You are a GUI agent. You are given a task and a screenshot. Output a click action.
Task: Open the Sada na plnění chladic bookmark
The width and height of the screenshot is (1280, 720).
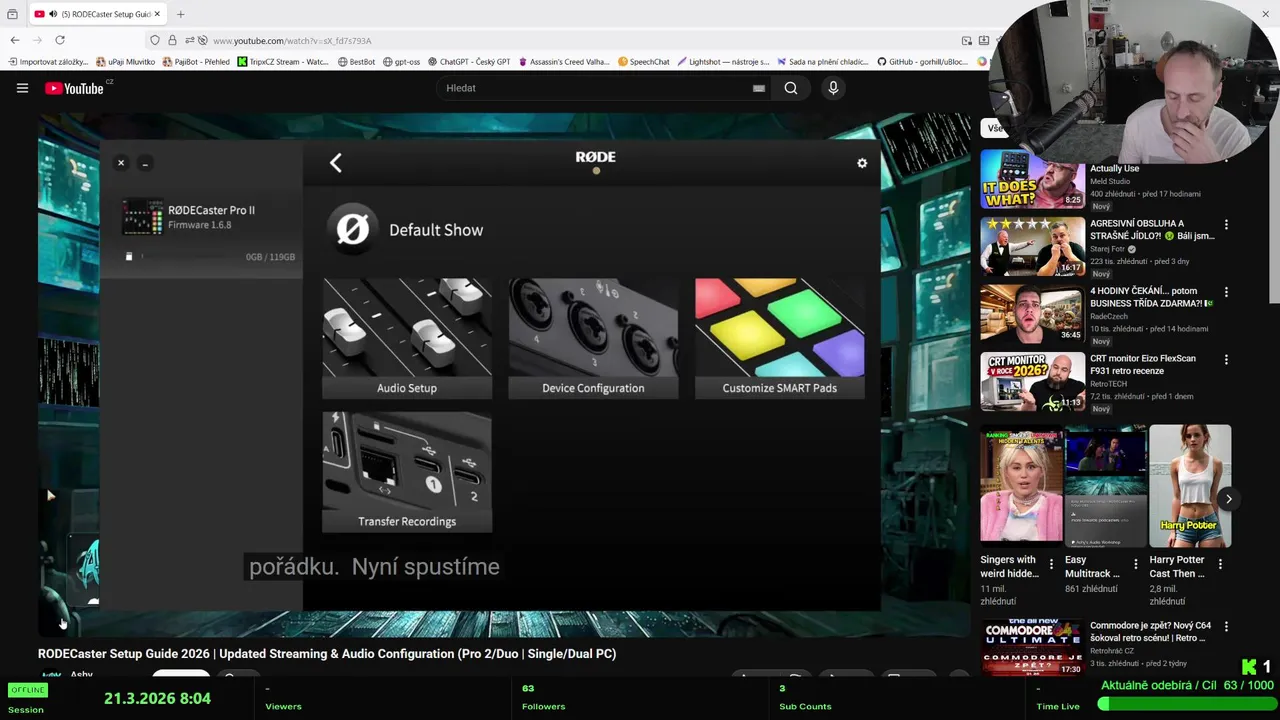pos(823,62)
